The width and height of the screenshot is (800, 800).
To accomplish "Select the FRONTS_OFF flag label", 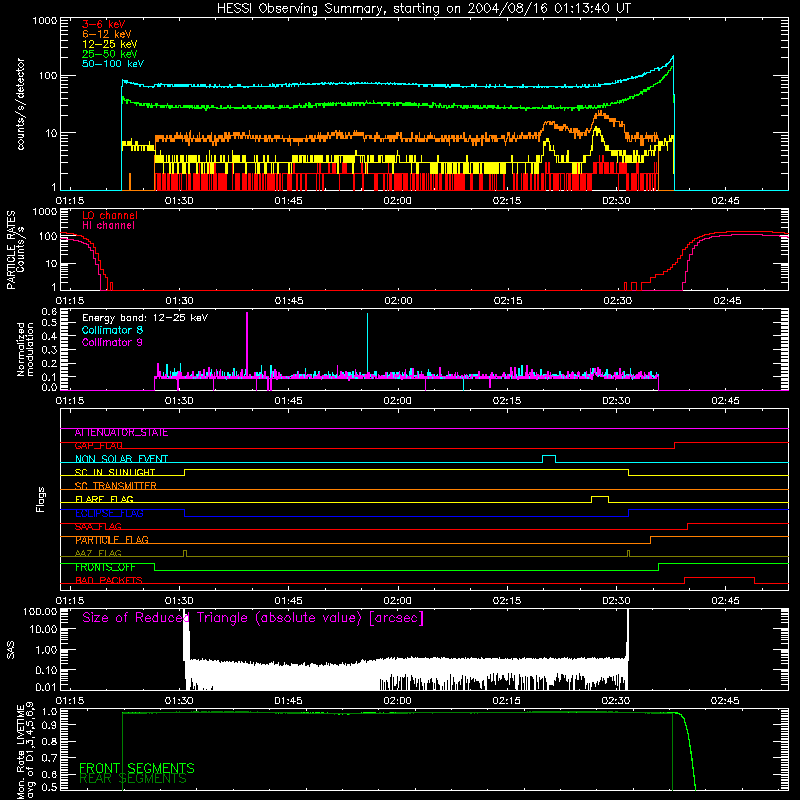I will point(105,567).
